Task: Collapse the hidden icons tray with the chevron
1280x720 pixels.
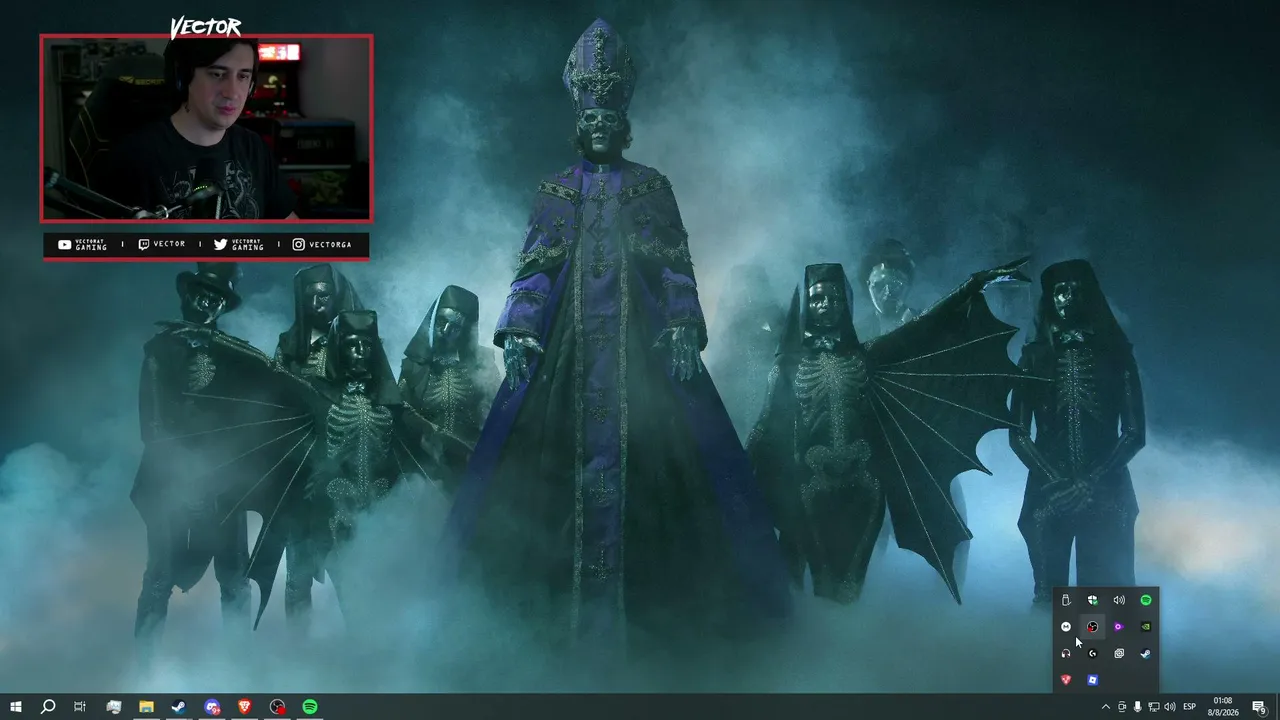Action: [1105, 707]
